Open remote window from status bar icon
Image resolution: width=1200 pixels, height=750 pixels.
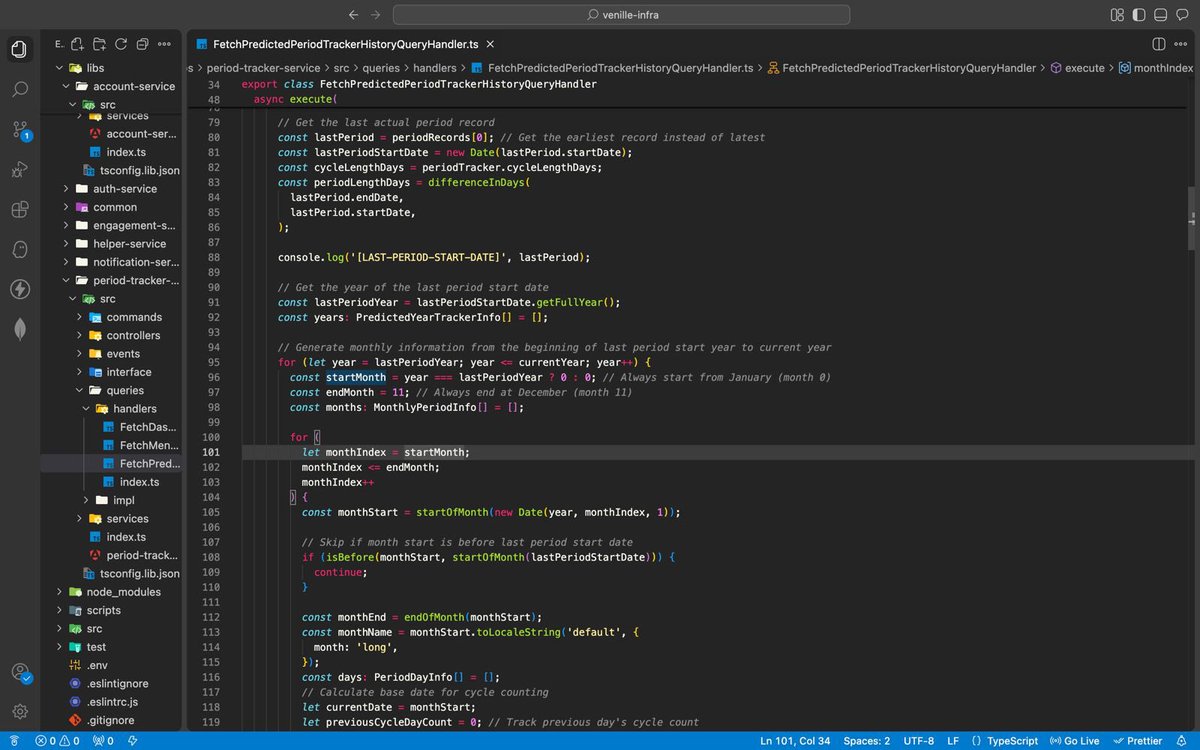tap(12, 741)
